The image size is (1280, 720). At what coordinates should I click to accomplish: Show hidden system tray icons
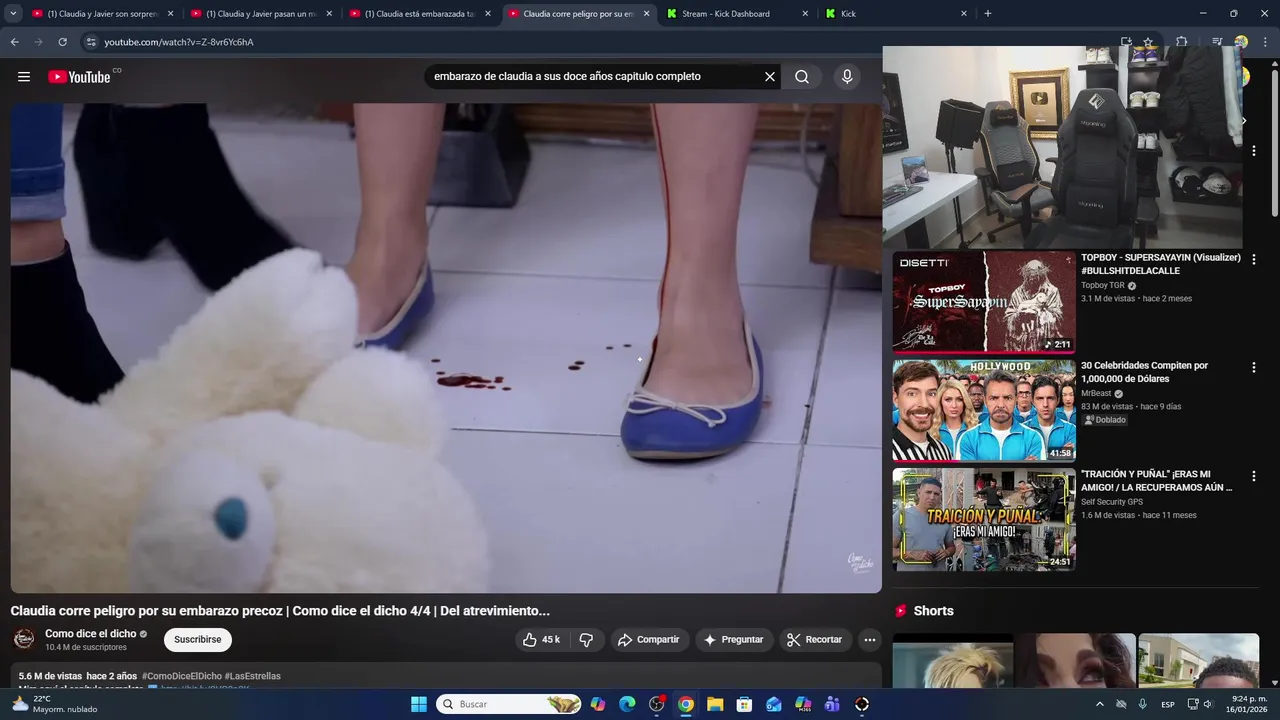coord(1100,704)
